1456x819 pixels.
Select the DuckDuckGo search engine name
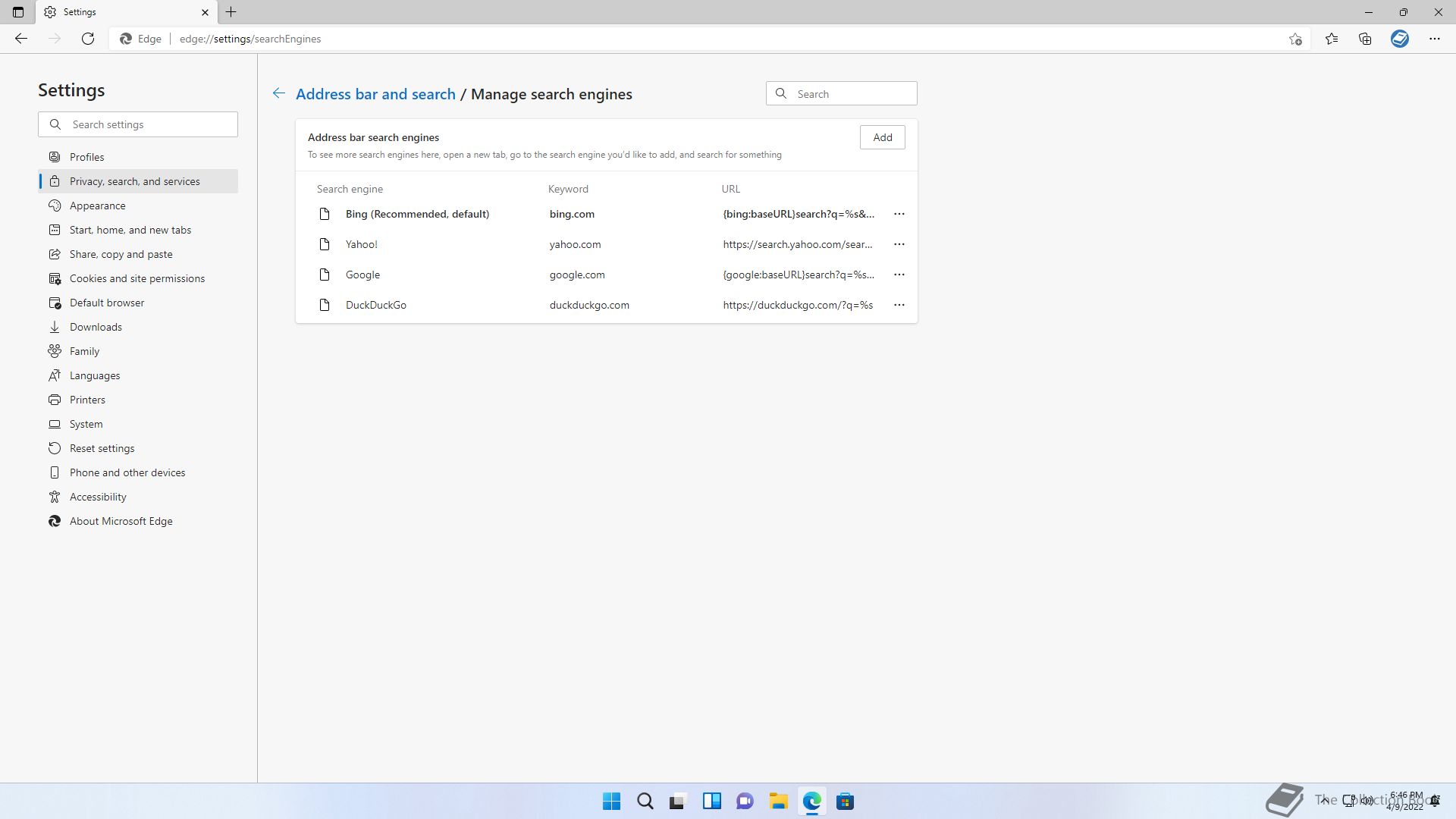pos(376,305)
